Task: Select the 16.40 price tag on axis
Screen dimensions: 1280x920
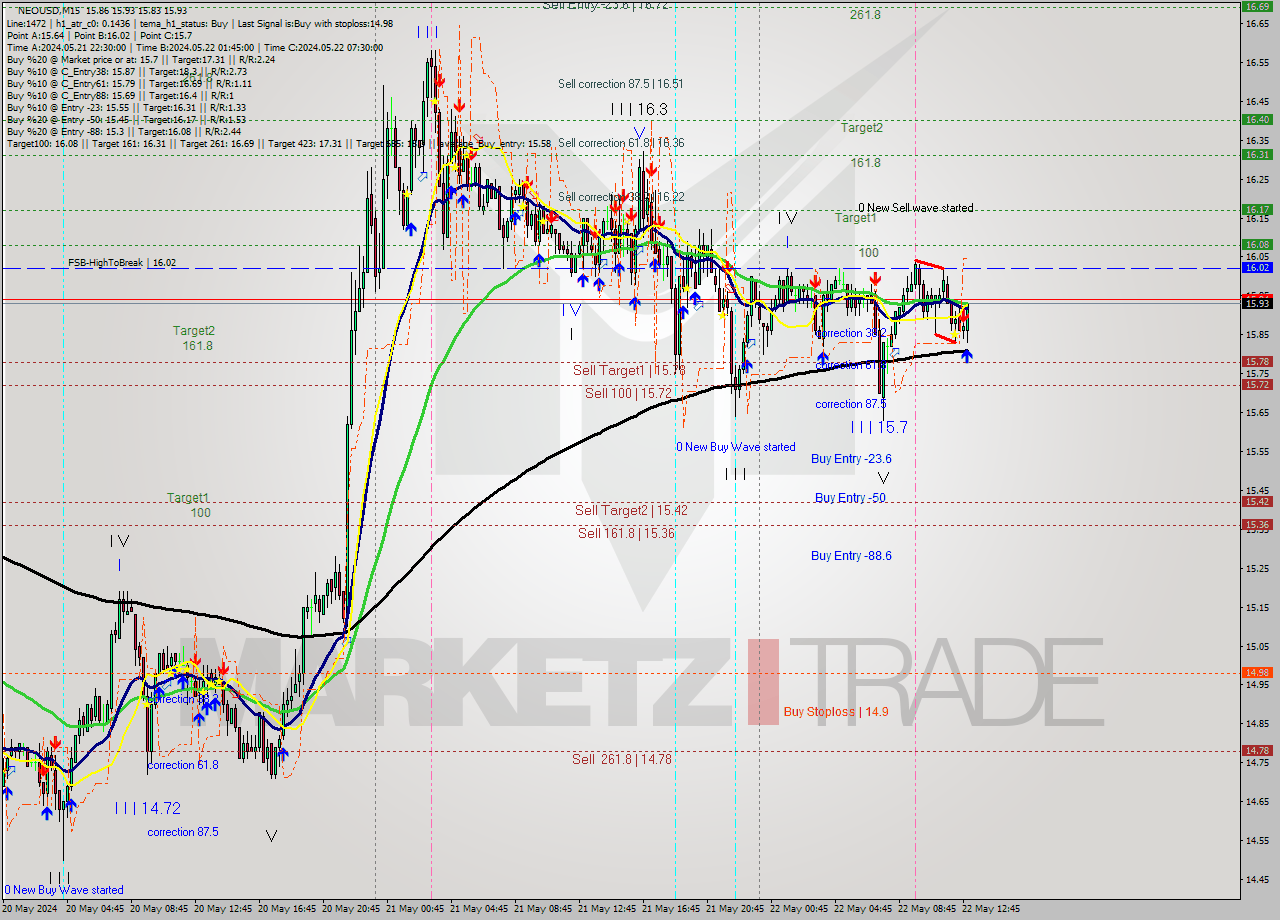Action: [1256, 119]
